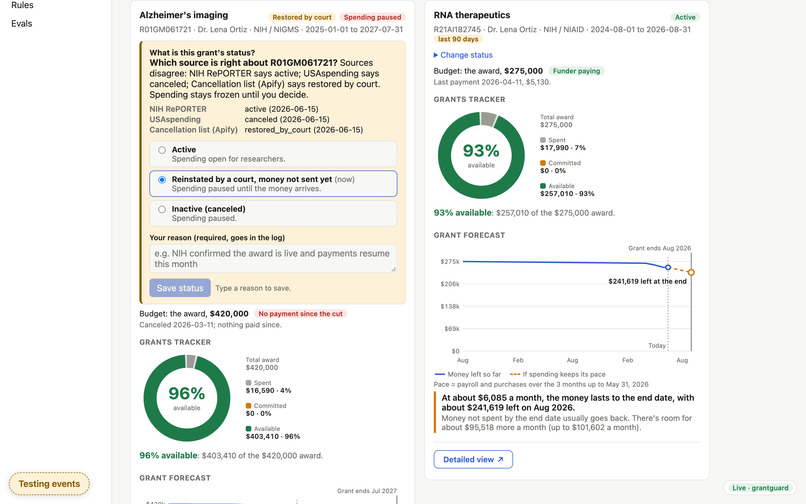Click Cancellation list (Apify) source row

click(x=256, y=130)
